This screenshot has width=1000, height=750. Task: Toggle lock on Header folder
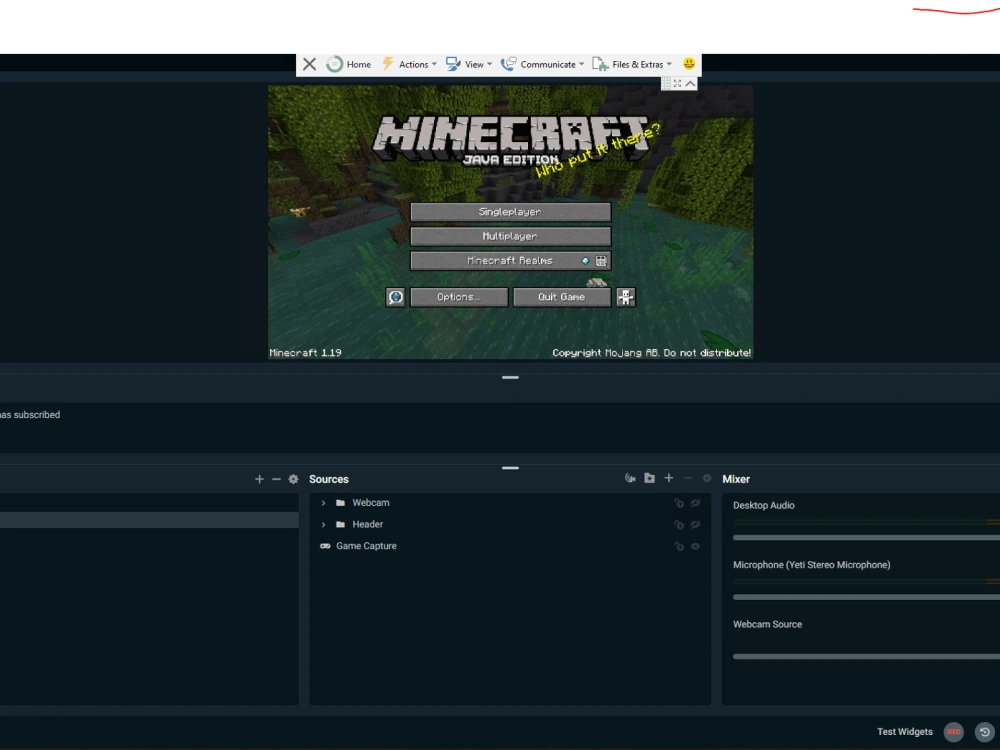(x=679, y=525)
